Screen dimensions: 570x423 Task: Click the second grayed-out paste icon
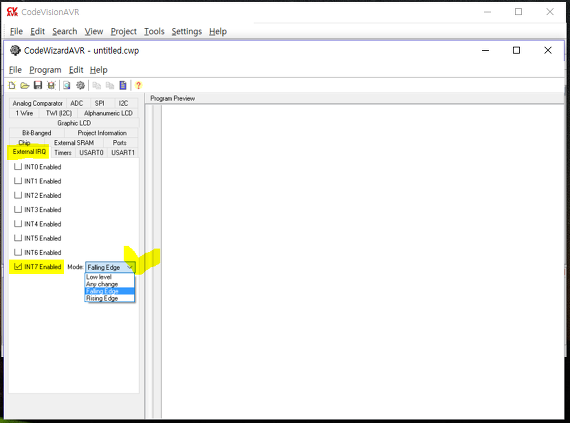[110, 85]
